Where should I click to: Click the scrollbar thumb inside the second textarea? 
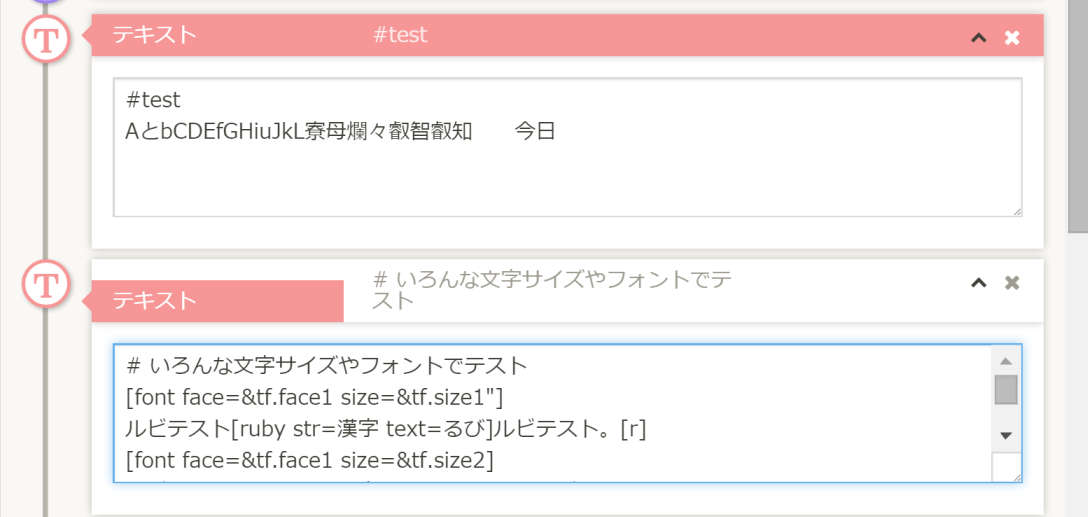pos(1006,389)
